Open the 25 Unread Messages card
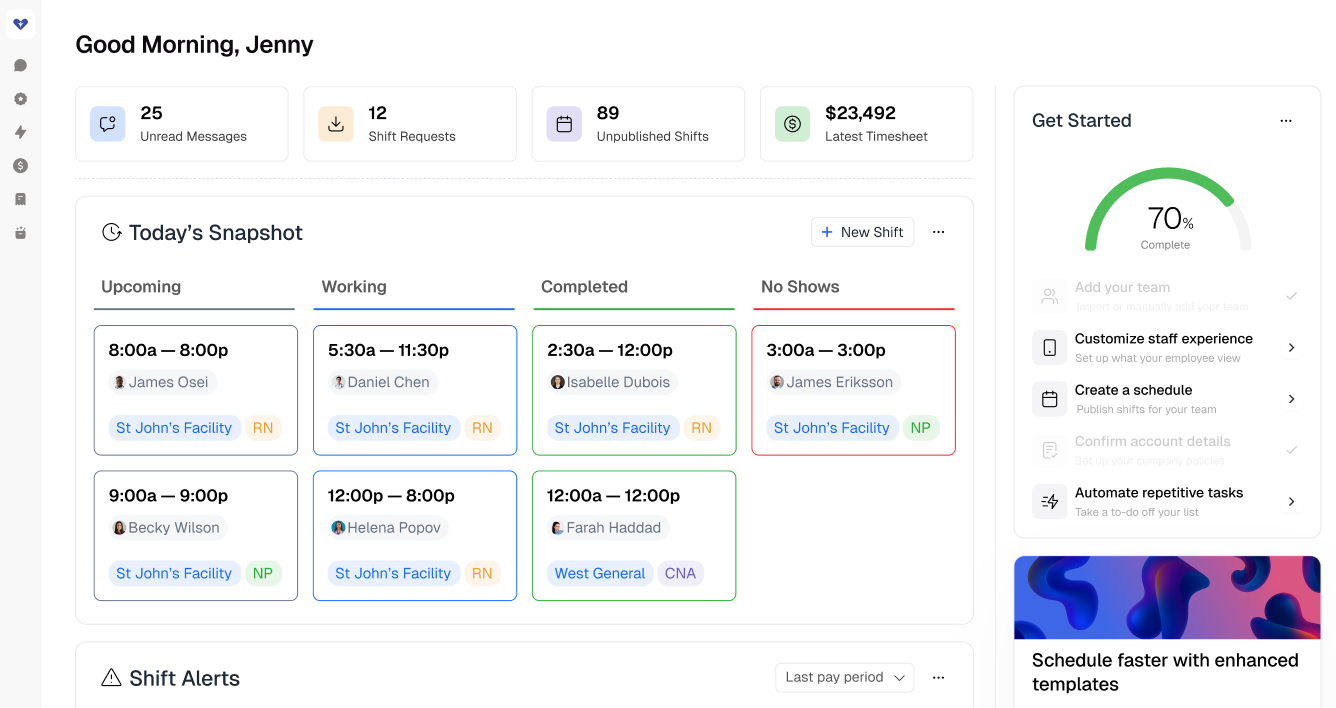Screen dimensions: 1336x708 tap(182, 124)
